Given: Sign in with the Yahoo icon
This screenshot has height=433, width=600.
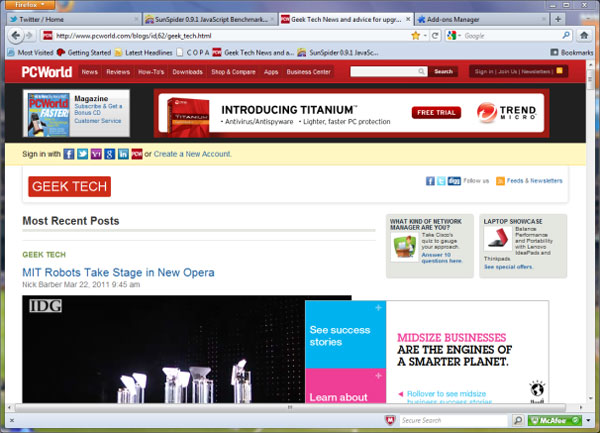Looking at the screenshot, I should coord(96,154).
